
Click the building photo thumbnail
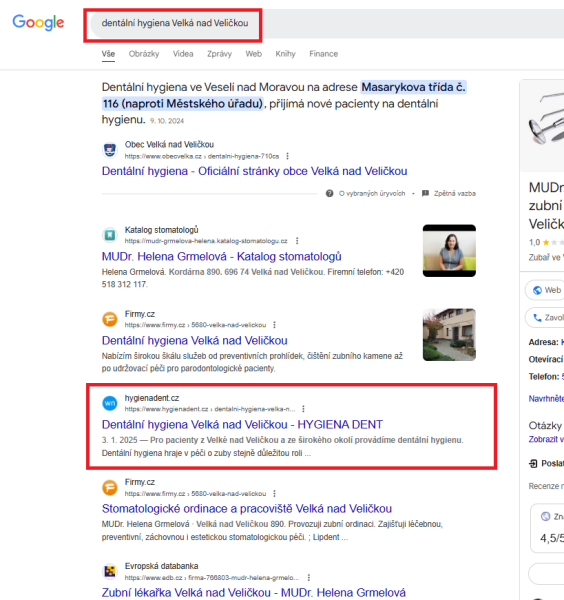[x=449, y=334]
